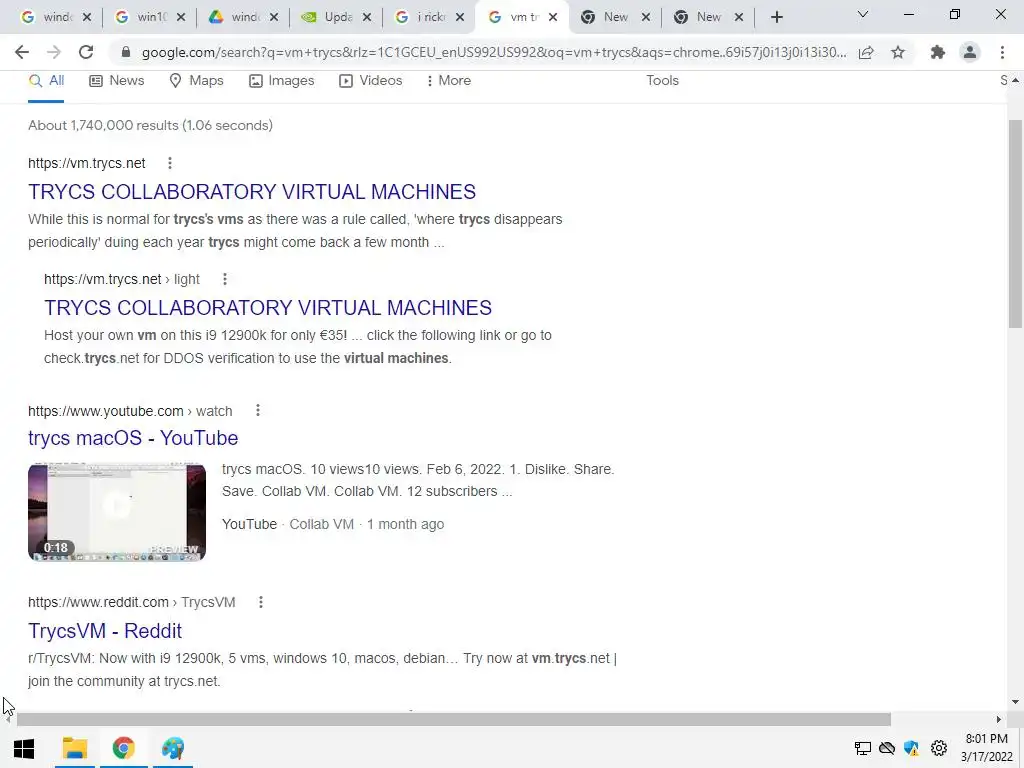1024x768 pixels.
Task: Click the address bar URL
Action: pyautogui.click(x=494, y=52)
